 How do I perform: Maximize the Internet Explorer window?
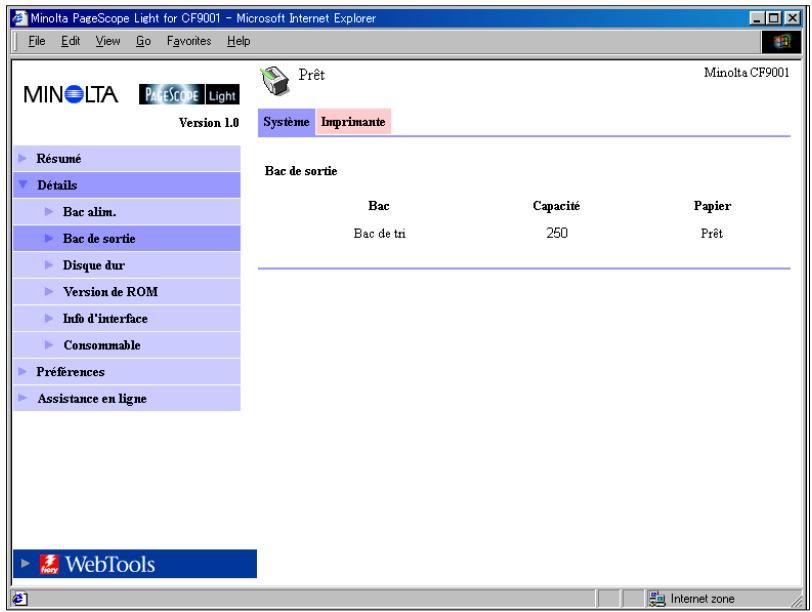coord(773,18)
